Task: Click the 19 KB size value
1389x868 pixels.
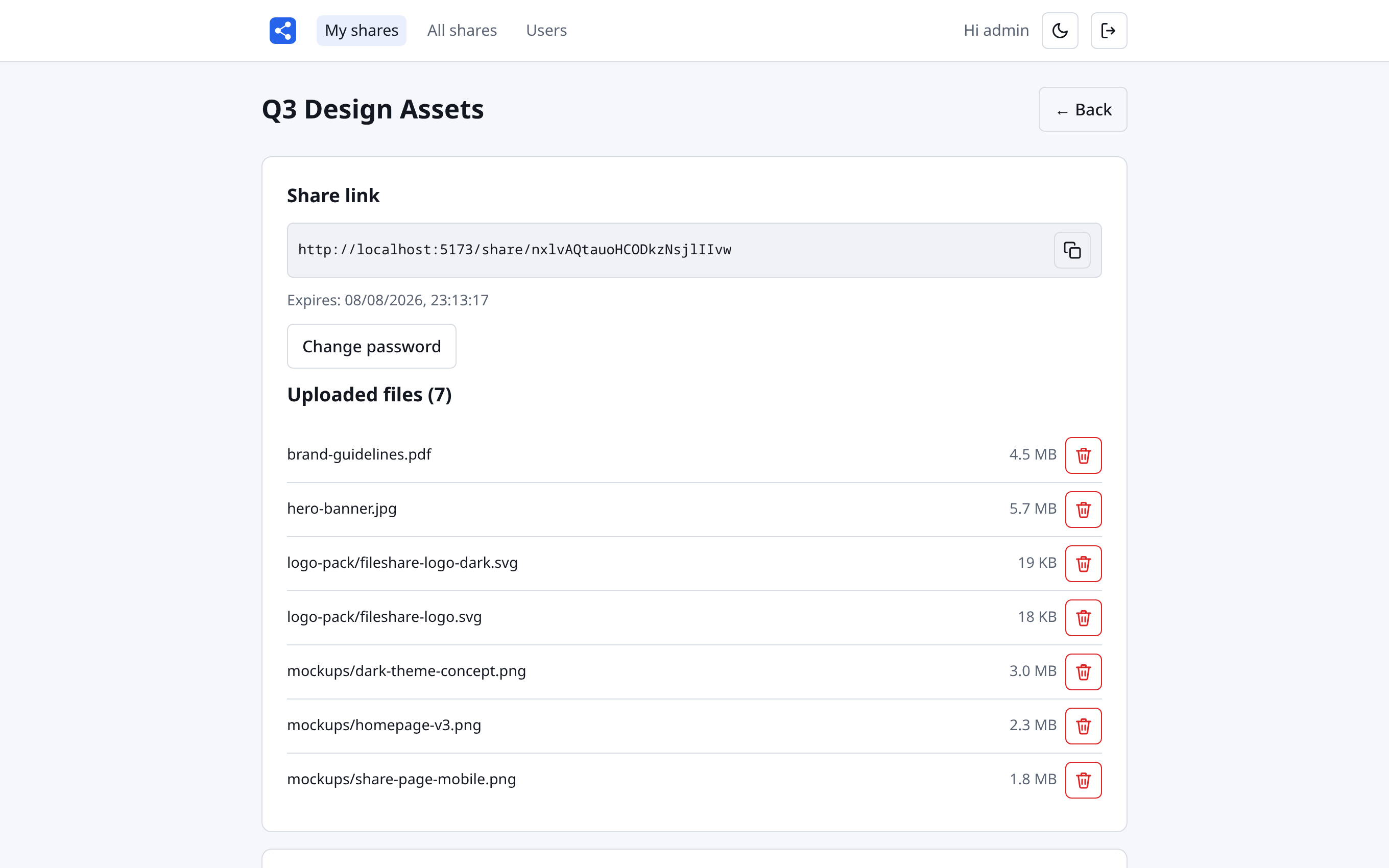Action: [1037, 563]
